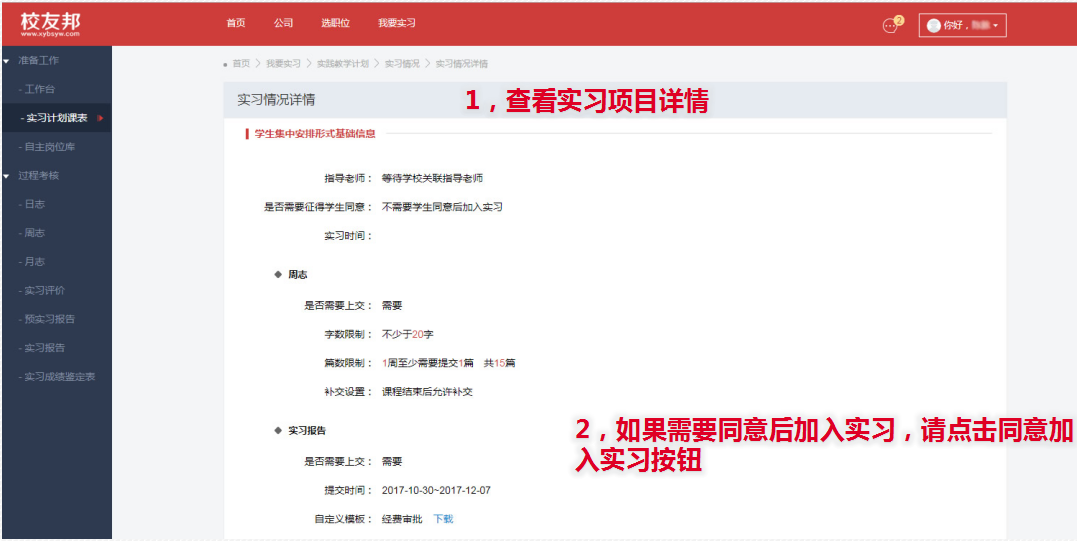The height and width of the screenshot is (541, 1077).
Task: Click 实践教学计划 in the breadcrumb
Action: (341, 64)
